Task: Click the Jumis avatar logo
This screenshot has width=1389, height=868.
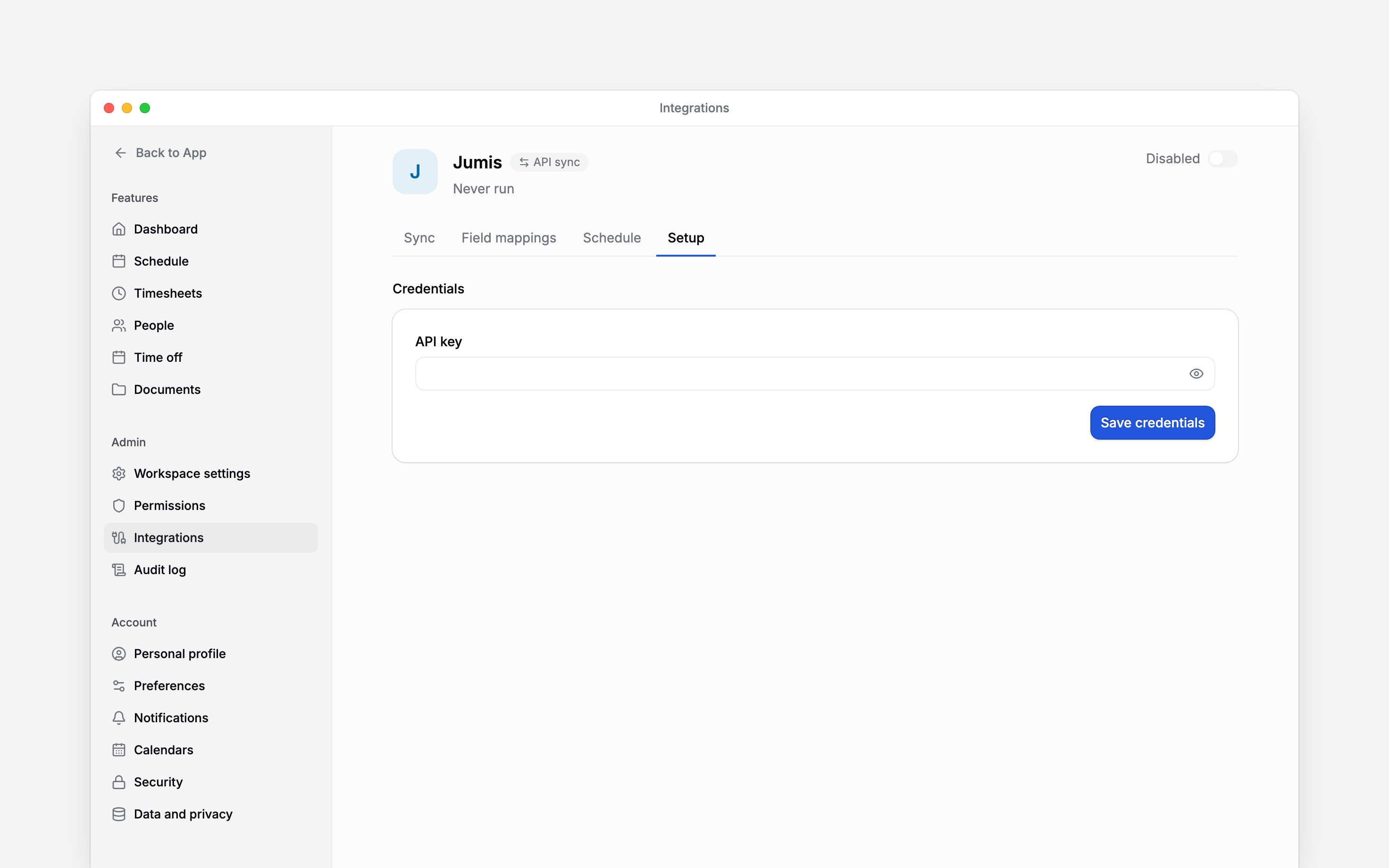Action: click(415, 172)
